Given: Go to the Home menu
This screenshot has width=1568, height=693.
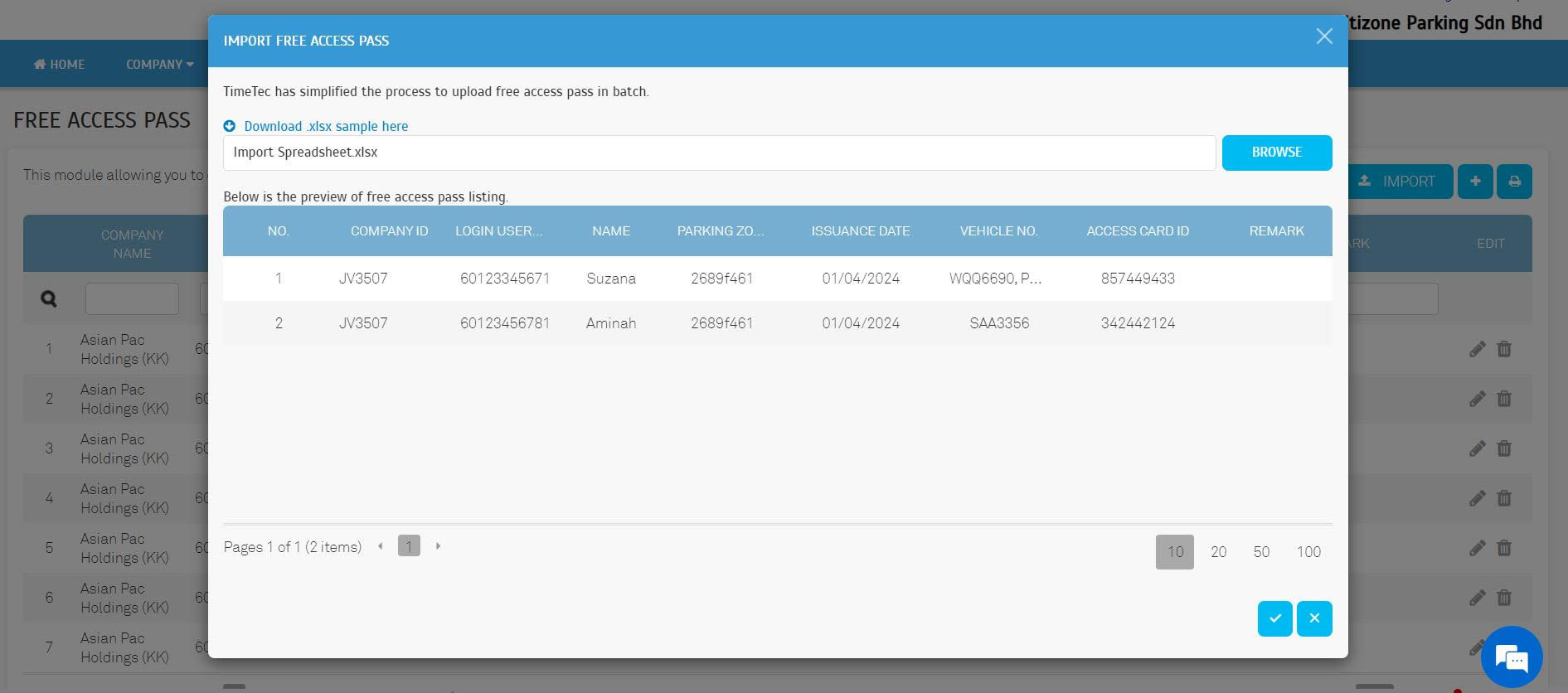Looking at the screenshot, I should click(59, 64).
